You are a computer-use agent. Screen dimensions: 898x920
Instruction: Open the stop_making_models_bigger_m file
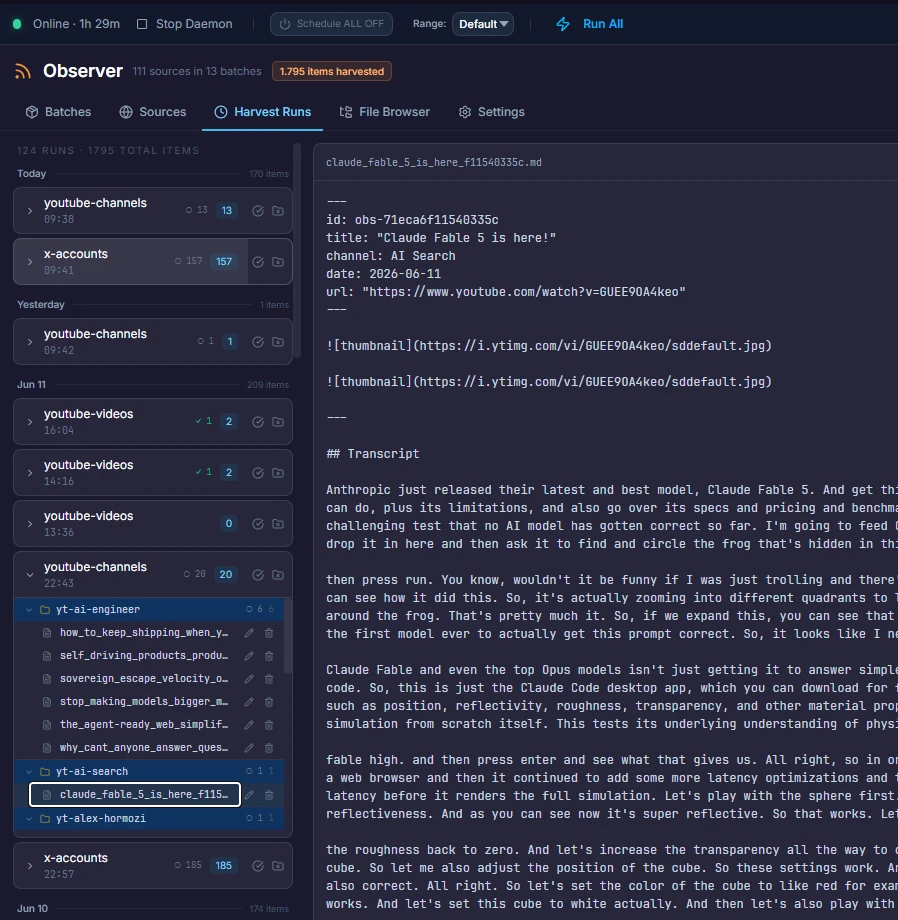(144, 701)
